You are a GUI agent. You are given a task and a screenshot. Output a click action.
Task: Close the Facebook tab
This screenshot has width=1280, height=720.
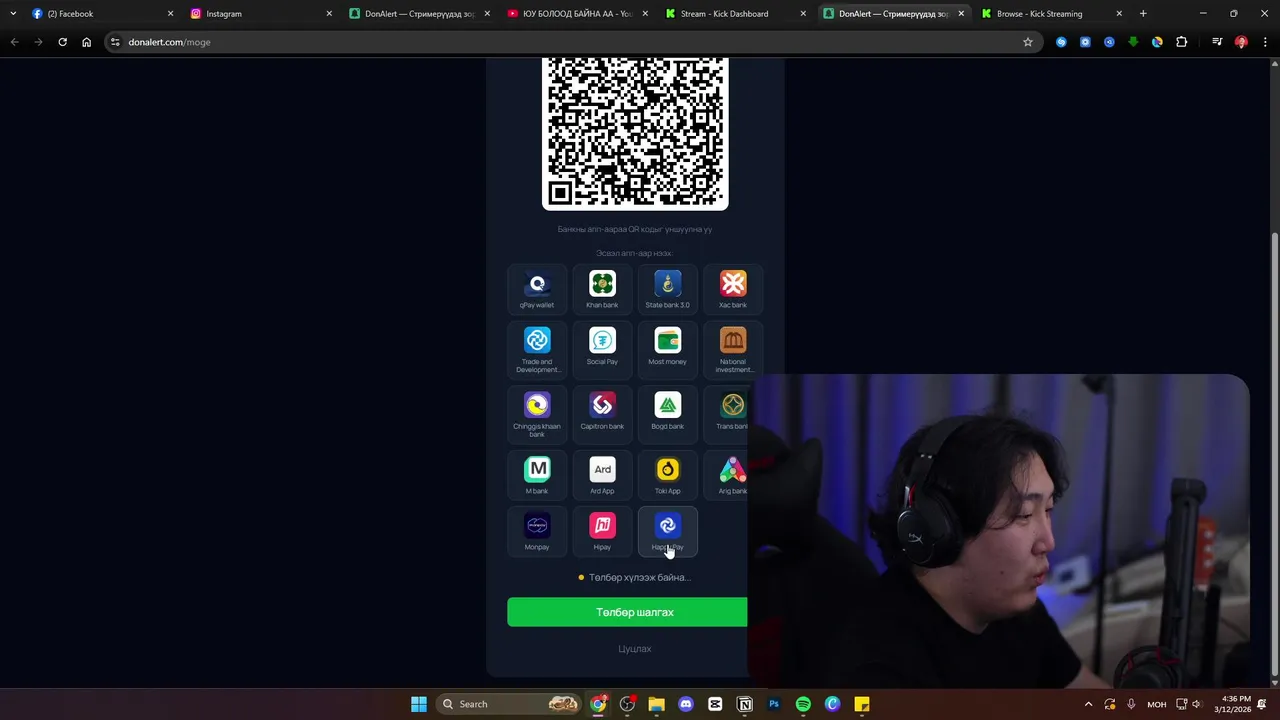[170, 14]
